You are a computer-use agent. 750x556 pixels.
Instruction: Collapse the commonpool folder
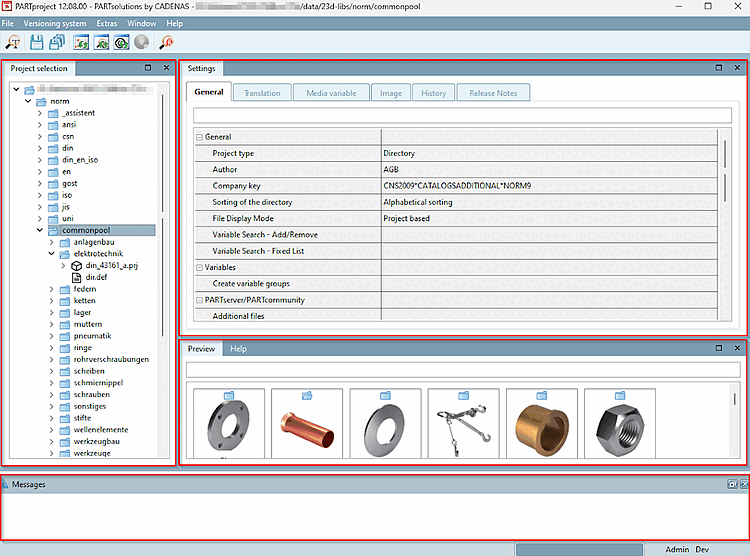(x=41, y=230)
